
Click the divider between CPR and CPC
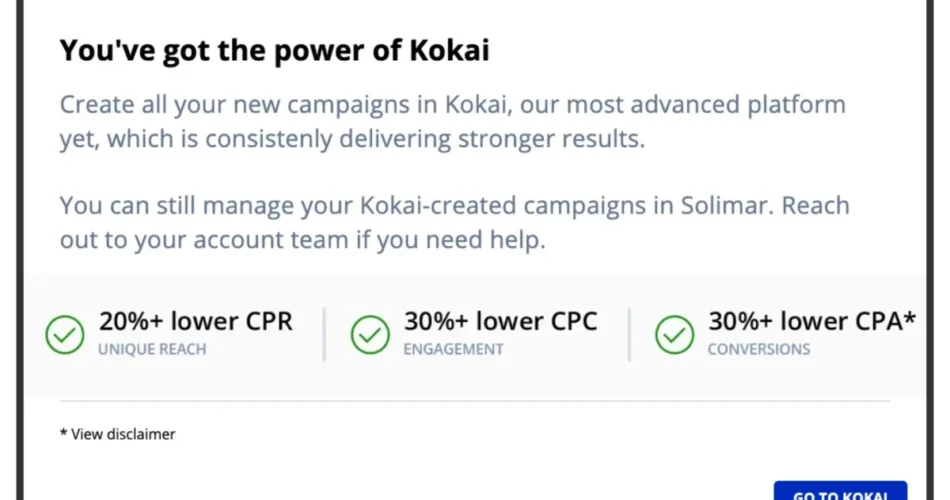(x=325, y=335)
